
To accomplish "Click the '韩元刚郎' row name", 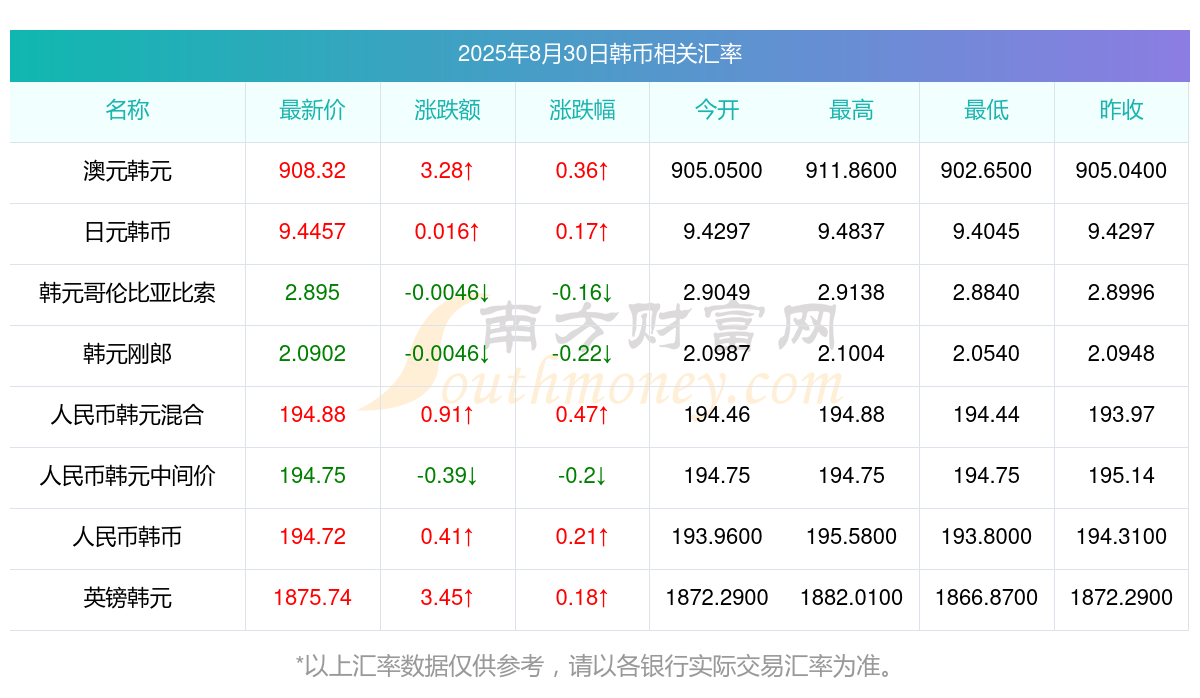I will [127, 354].
